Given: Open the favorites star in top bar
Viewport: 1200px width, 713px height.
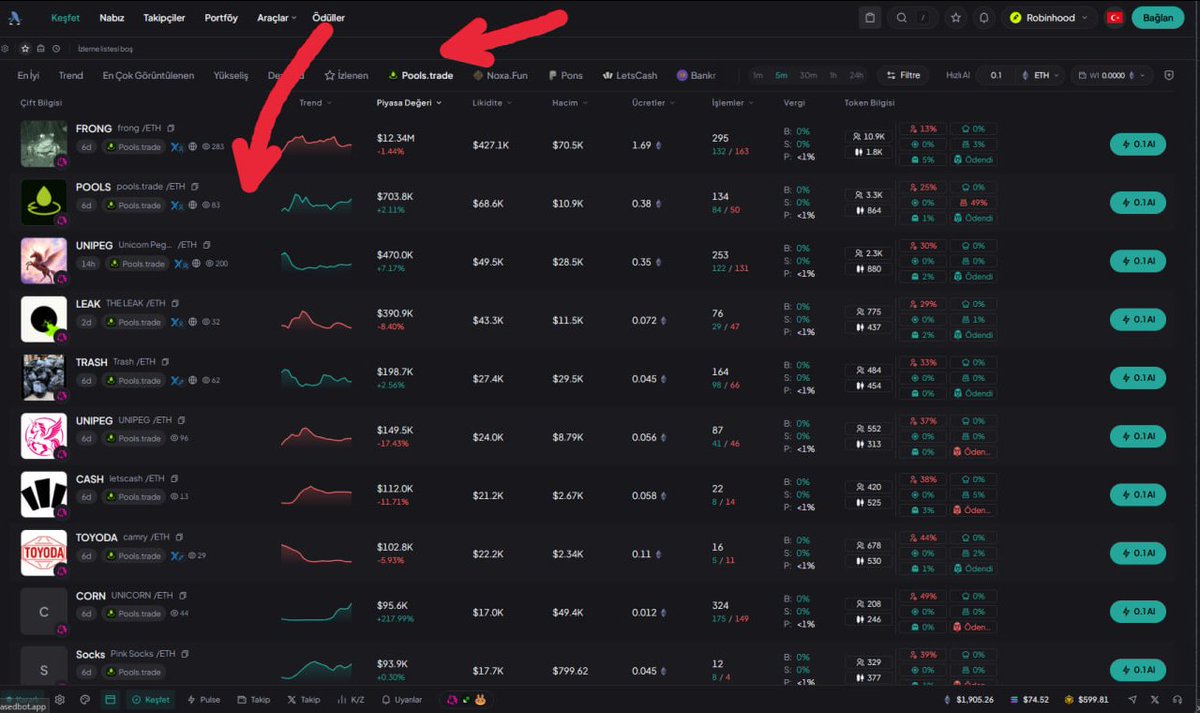Looking at the screenshot, I should [956, 18].
